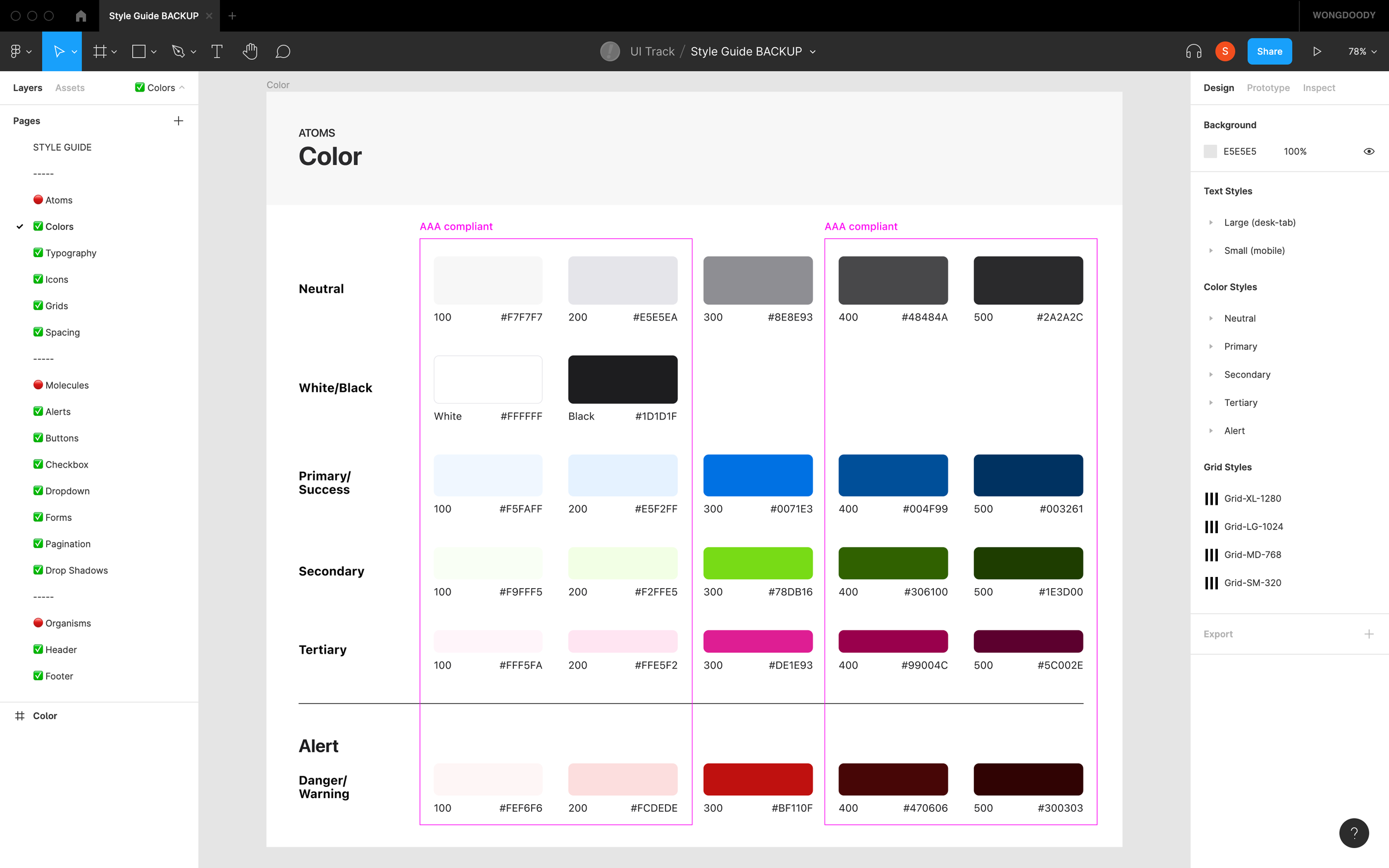This screenshot has width=1389, height=868.
Task: Activate the Hand tool
Action: pos(250,51)
